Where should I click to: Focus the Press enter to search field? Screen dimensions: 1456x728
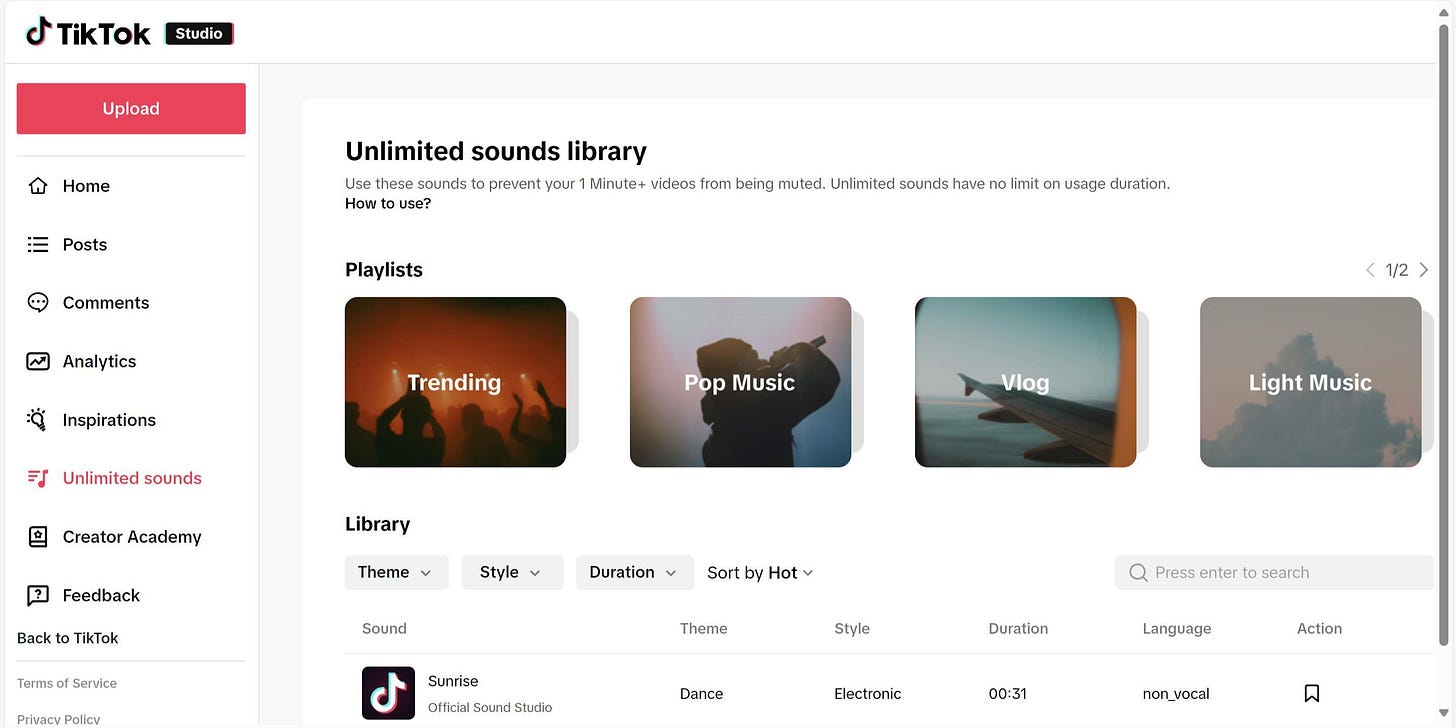tap(1275, 572)
